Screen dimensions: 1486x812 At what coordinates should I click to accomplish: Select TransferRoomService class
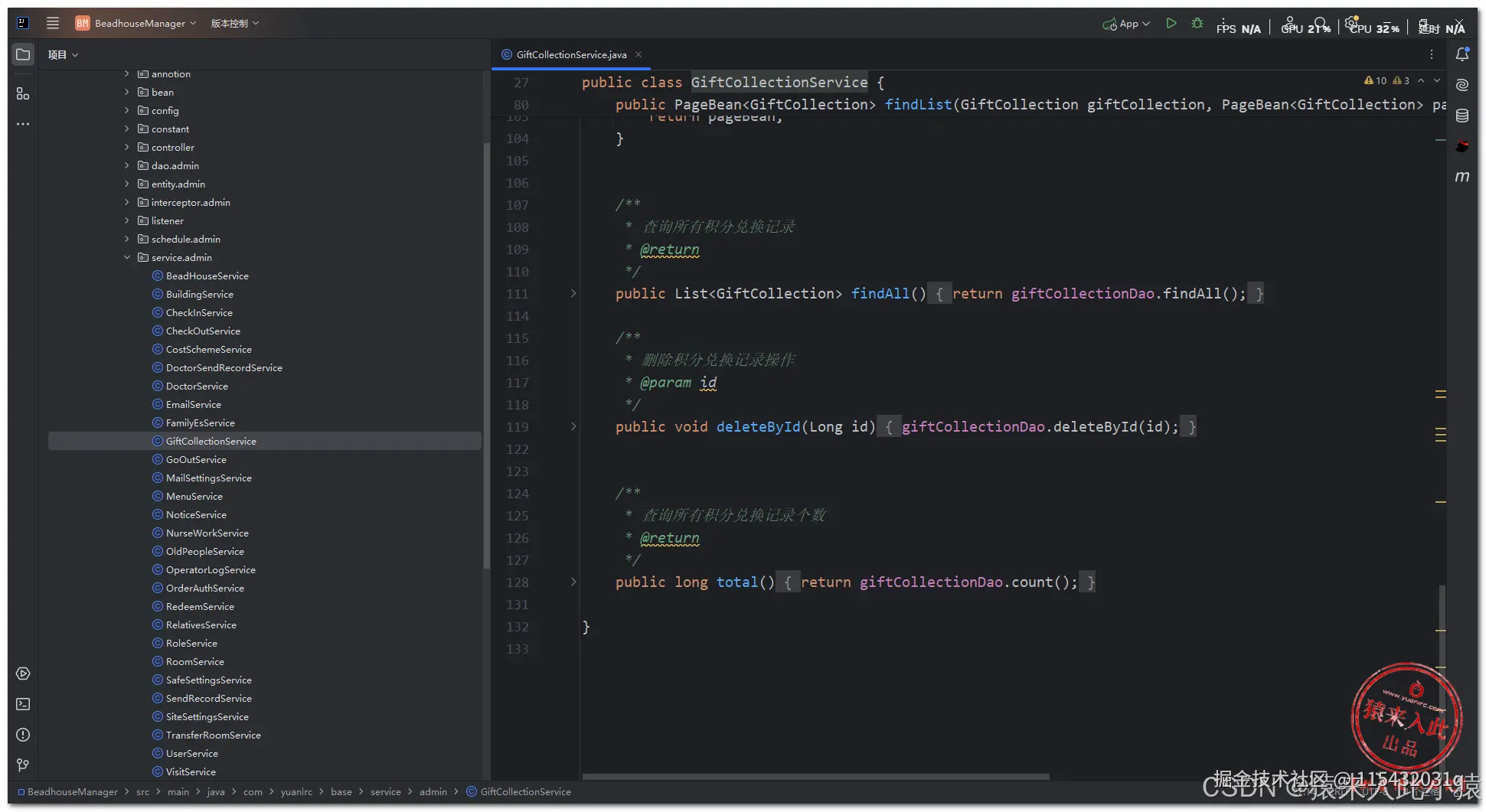click(213, 735)
